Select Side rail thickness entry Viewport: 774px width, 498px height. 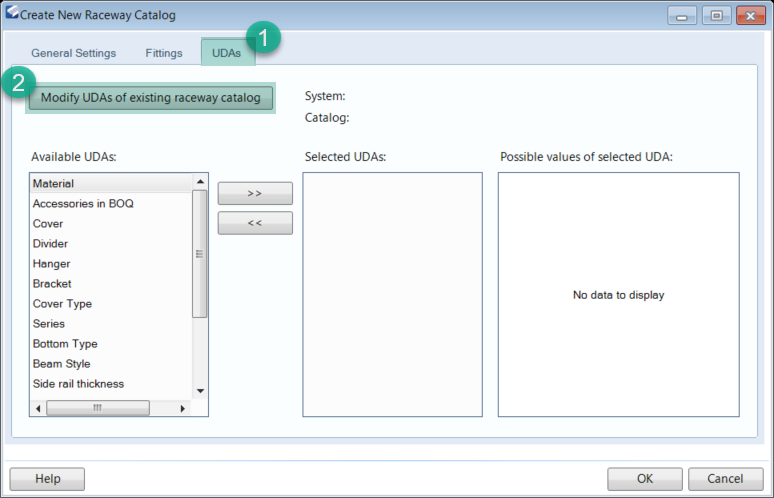(111, 383)
